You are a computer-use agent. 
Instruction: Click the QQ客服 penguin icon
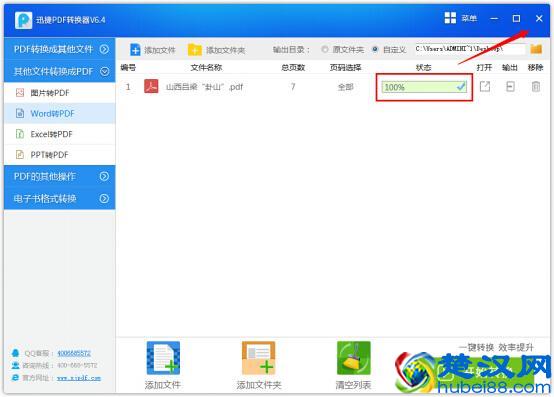(x=16, y=353)
